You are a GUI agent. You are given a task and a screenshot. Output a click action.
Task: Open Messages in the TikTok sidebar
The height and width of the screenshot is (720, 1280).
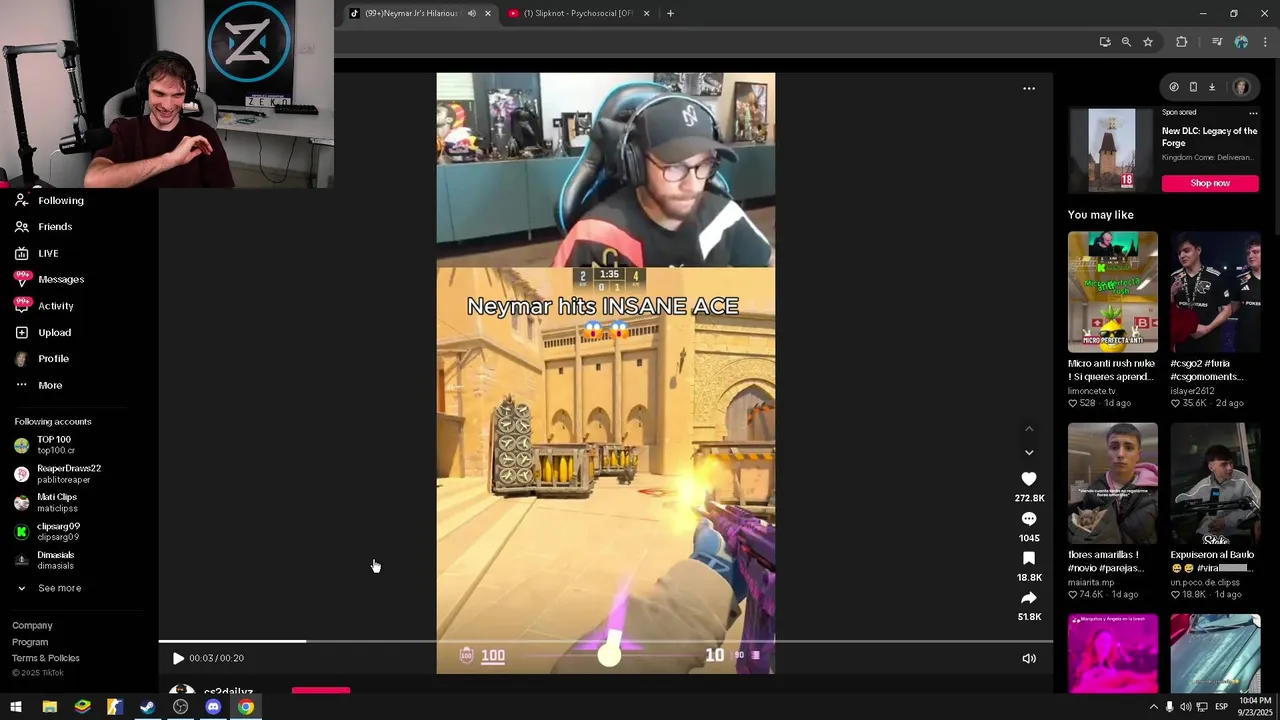tap(61, 279)
